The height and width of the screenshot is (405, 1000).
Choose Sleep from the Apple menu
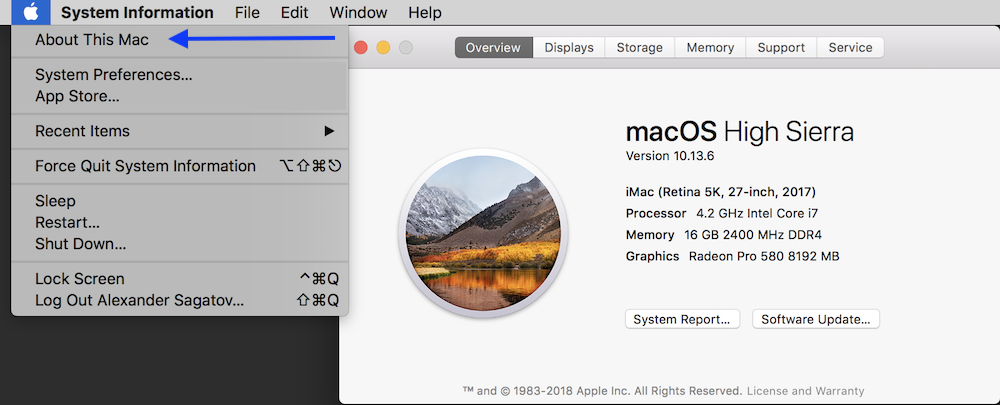click(x=56, y=201)
